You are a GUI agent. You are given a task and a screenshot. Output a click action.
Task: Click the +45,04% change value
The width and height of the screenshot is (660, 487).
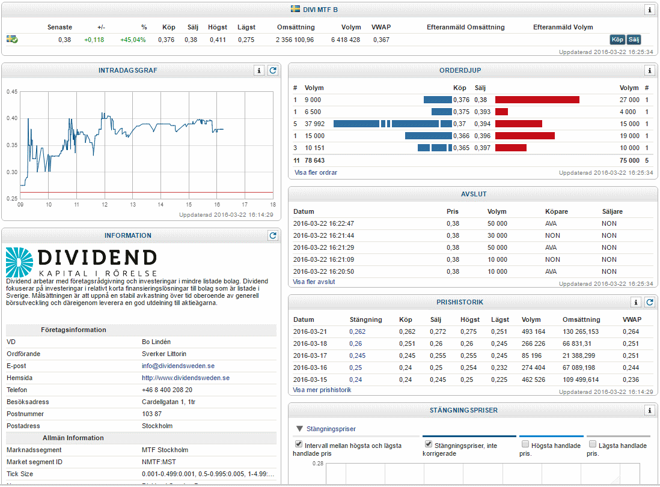(133, 40)
